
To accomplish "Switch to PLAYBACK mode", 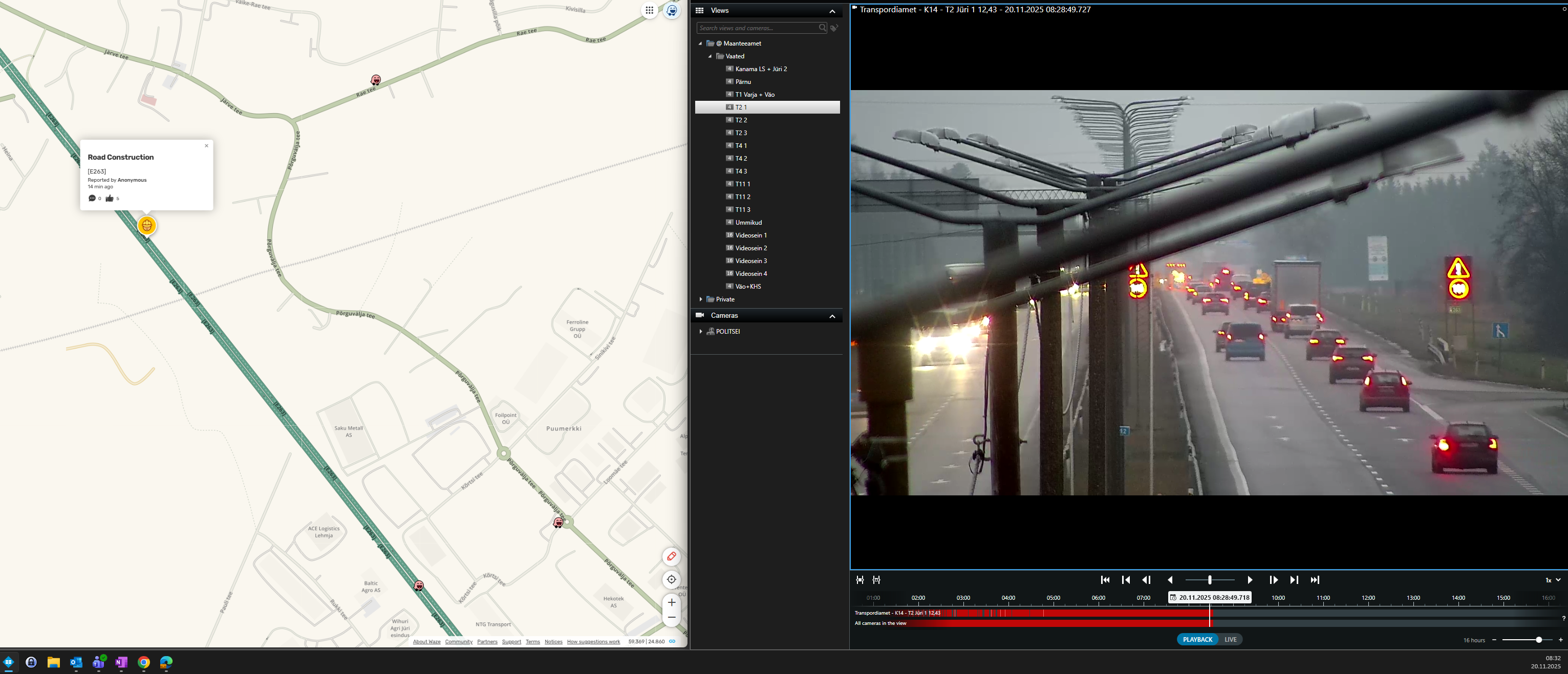I will point(1197,639).
